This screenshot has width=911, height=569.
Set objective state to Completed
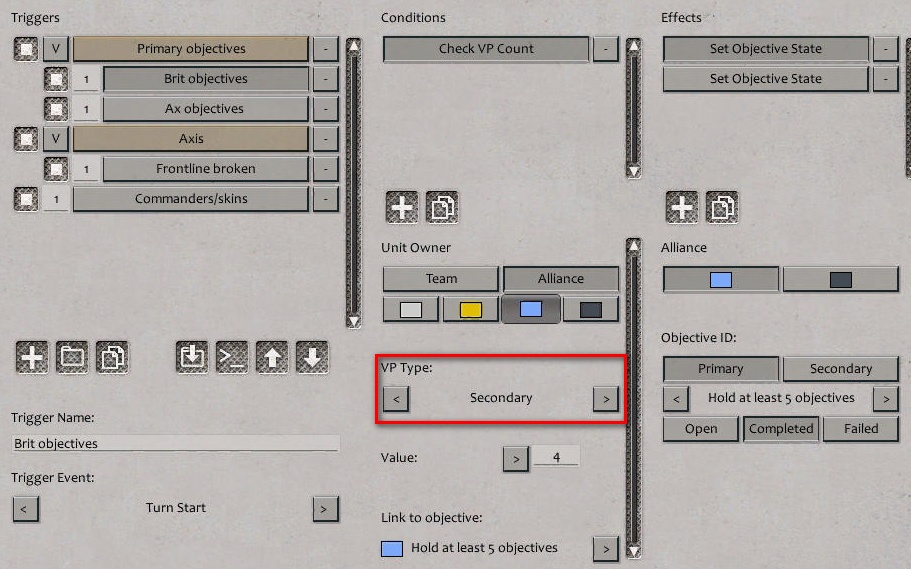[781, 429]
